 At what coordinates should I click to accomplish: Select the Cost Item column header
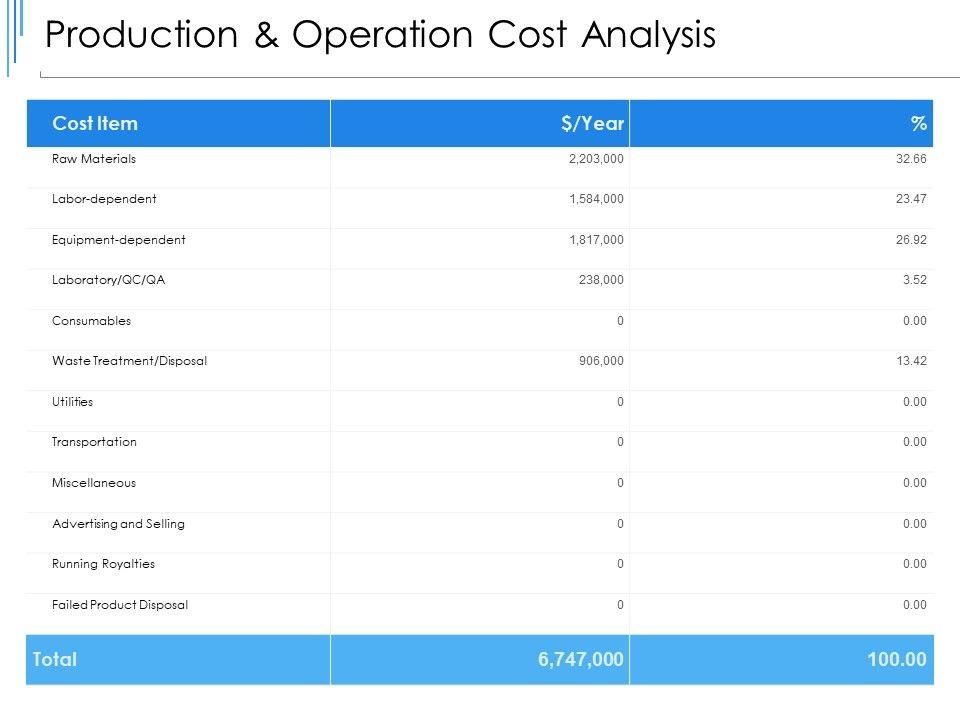tap(95, 124)
